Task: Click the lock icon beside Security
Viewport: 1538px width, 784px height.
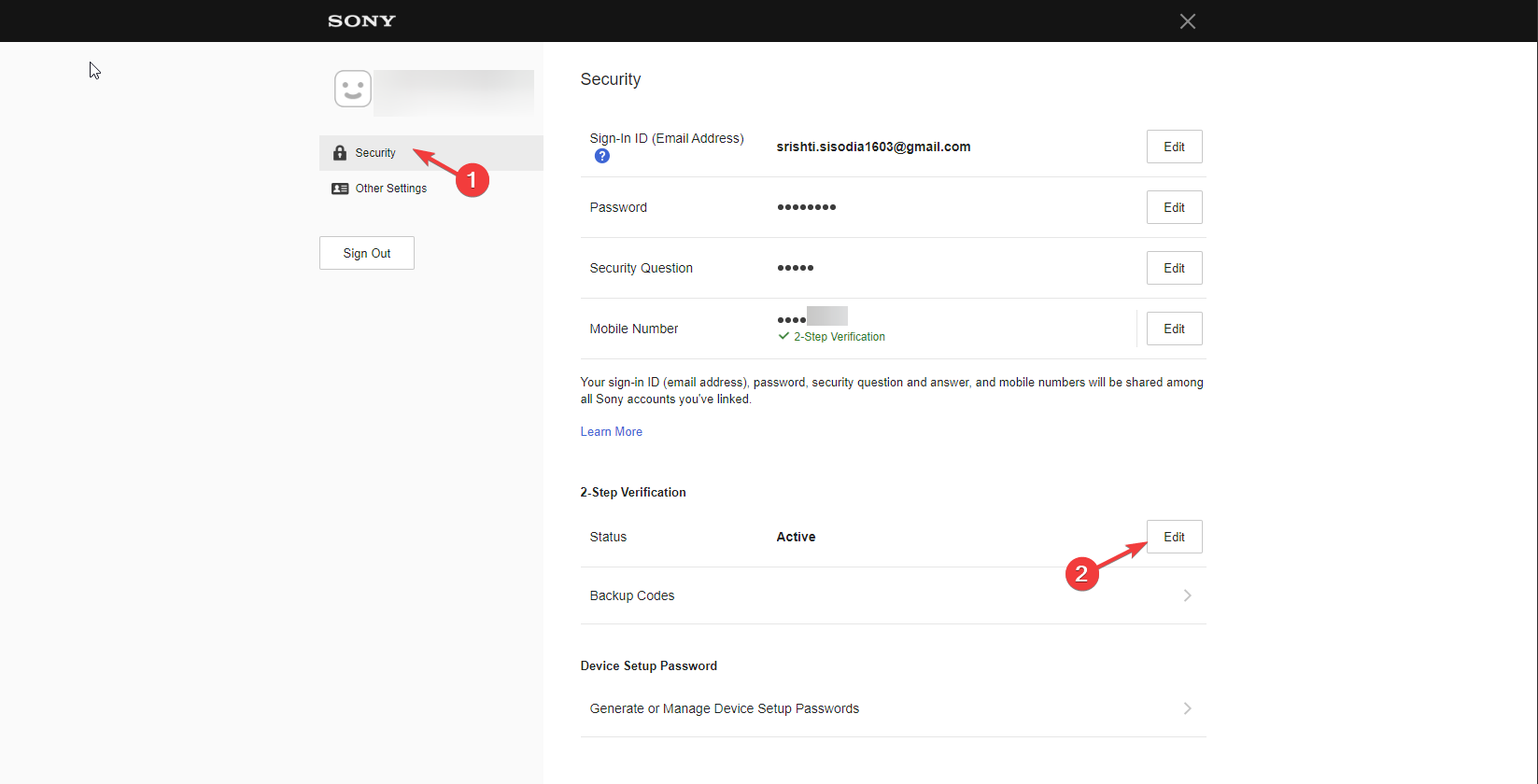Action: [340, 153]
